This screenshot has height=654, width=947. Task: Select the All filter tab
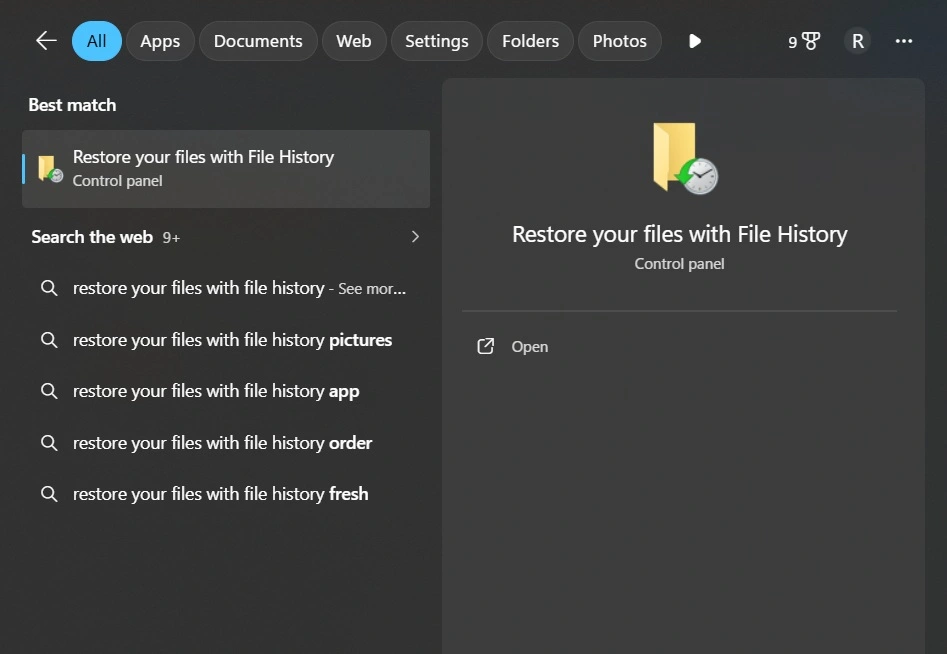click(97, 41)
